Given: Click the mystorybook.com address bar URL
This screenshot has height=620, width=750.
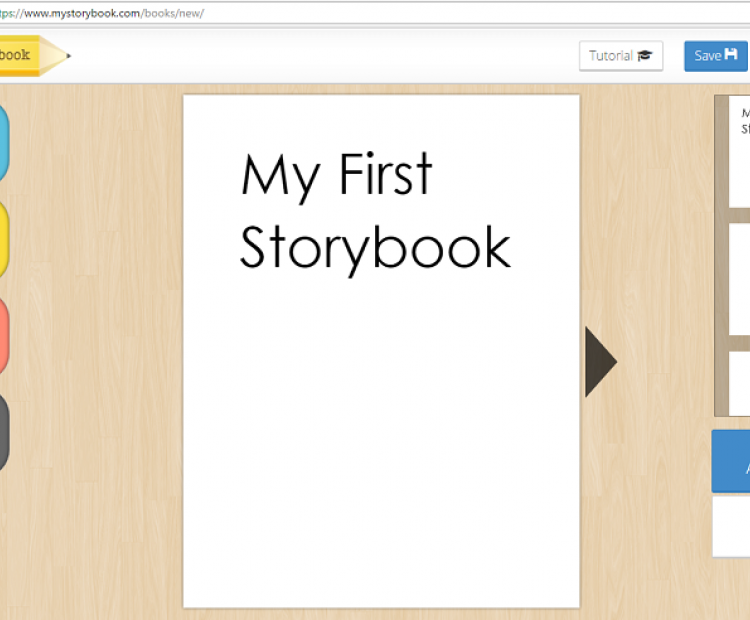Looking at the screenshot, I should point(102,13).
